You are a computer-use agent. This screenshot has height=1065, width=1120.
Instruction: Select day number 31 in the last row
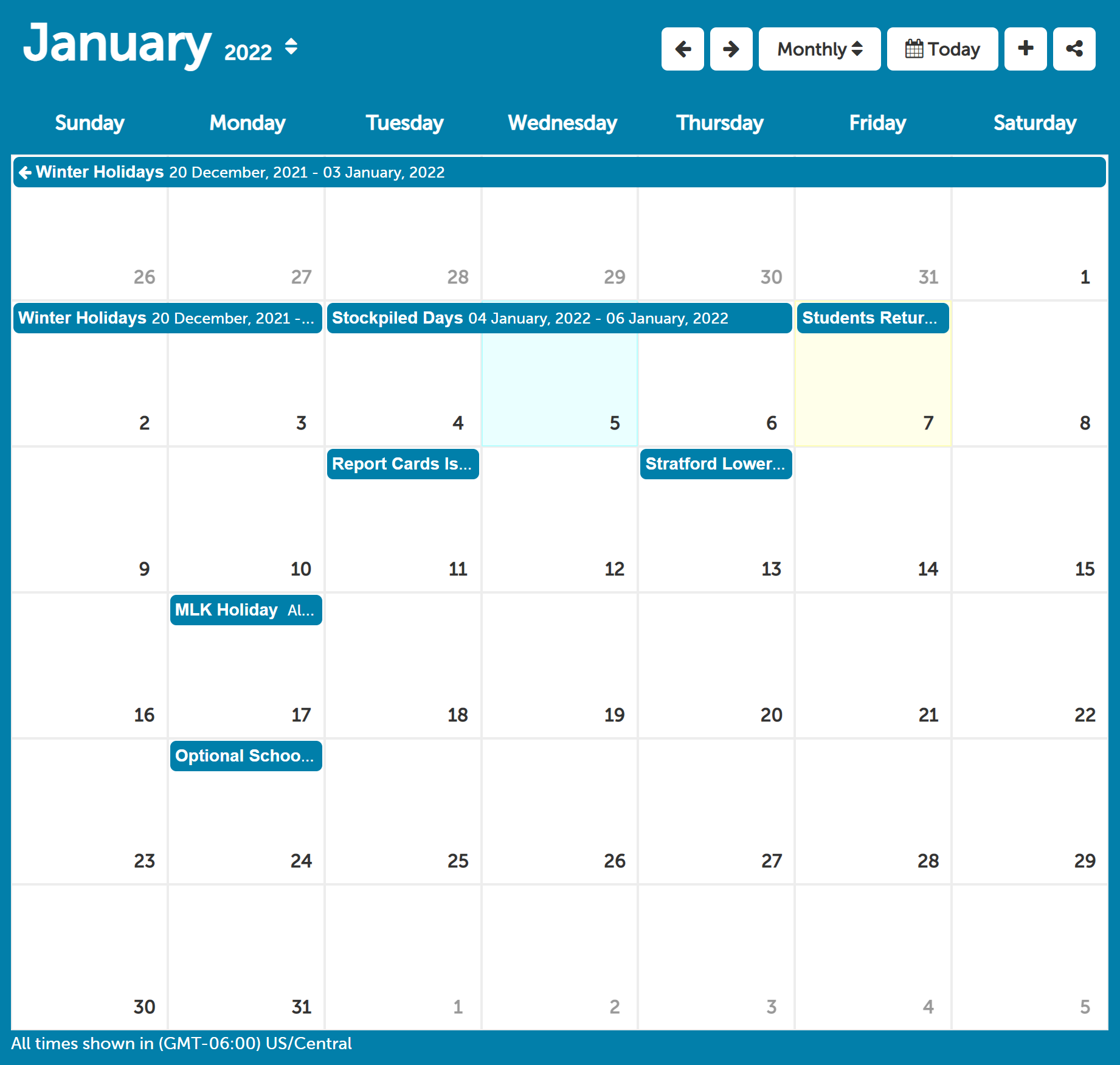(x=301, y=1007)
